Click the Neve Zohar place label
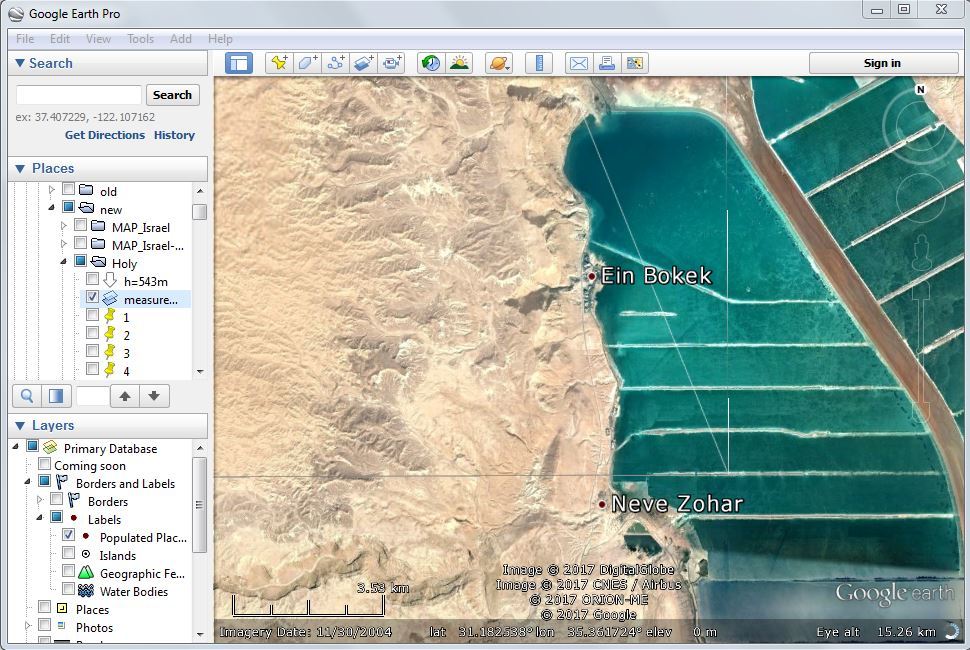Screen dimensions: 970x650 coord(677,504)
